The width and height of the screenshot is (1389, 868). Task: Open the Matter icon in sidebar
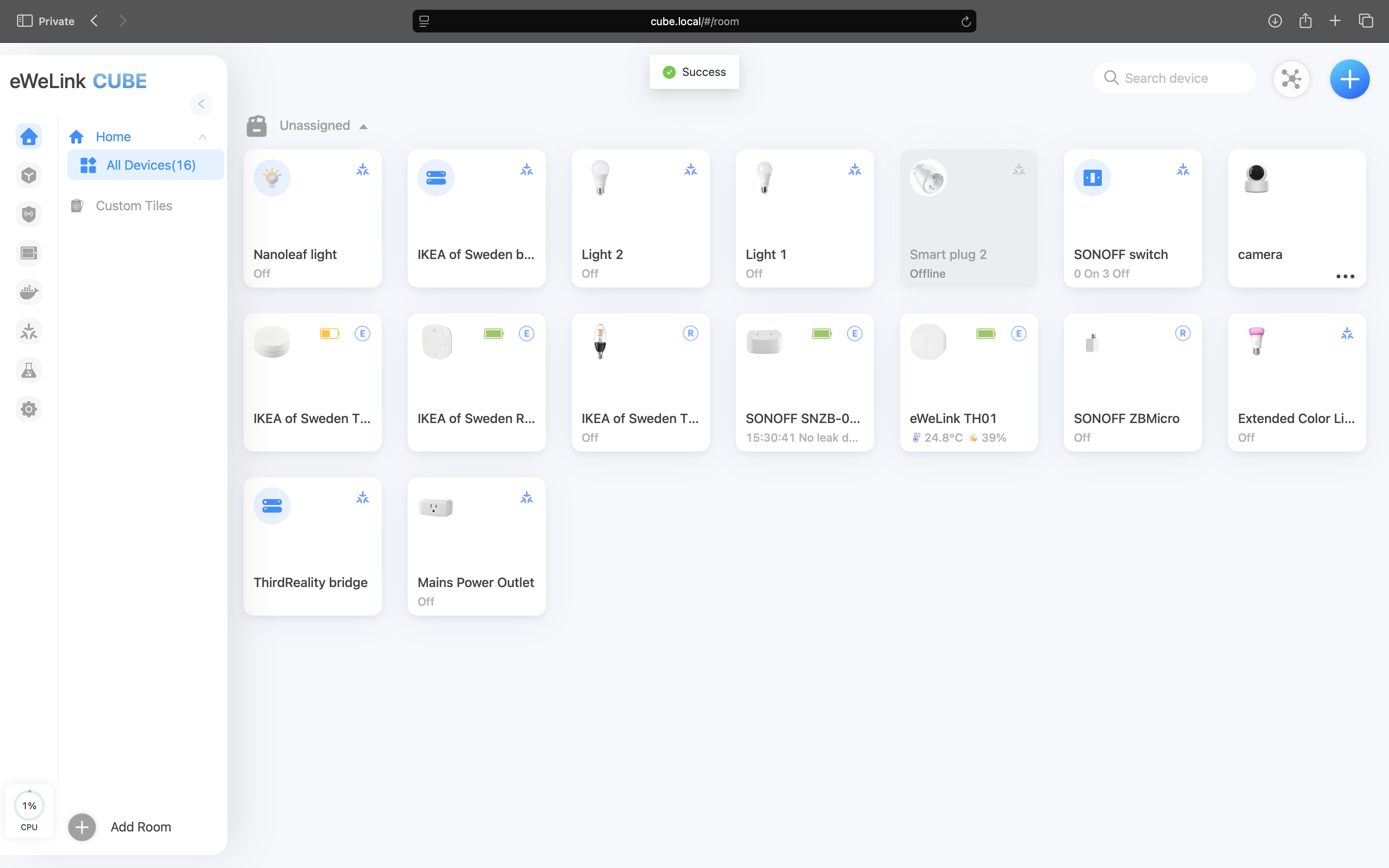point(29,332)
